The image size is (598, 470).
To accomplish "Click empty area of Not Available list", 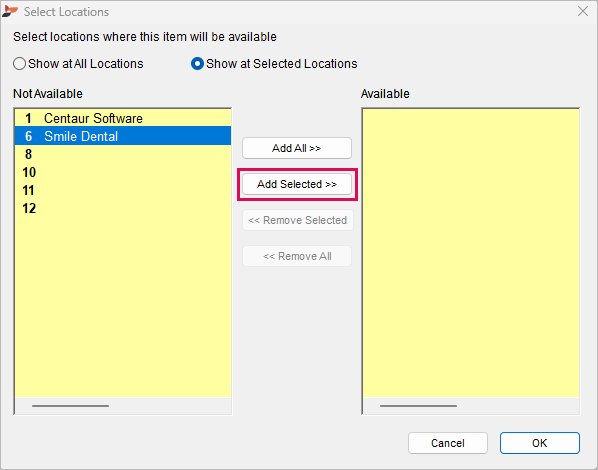I will tap(123, 307).
